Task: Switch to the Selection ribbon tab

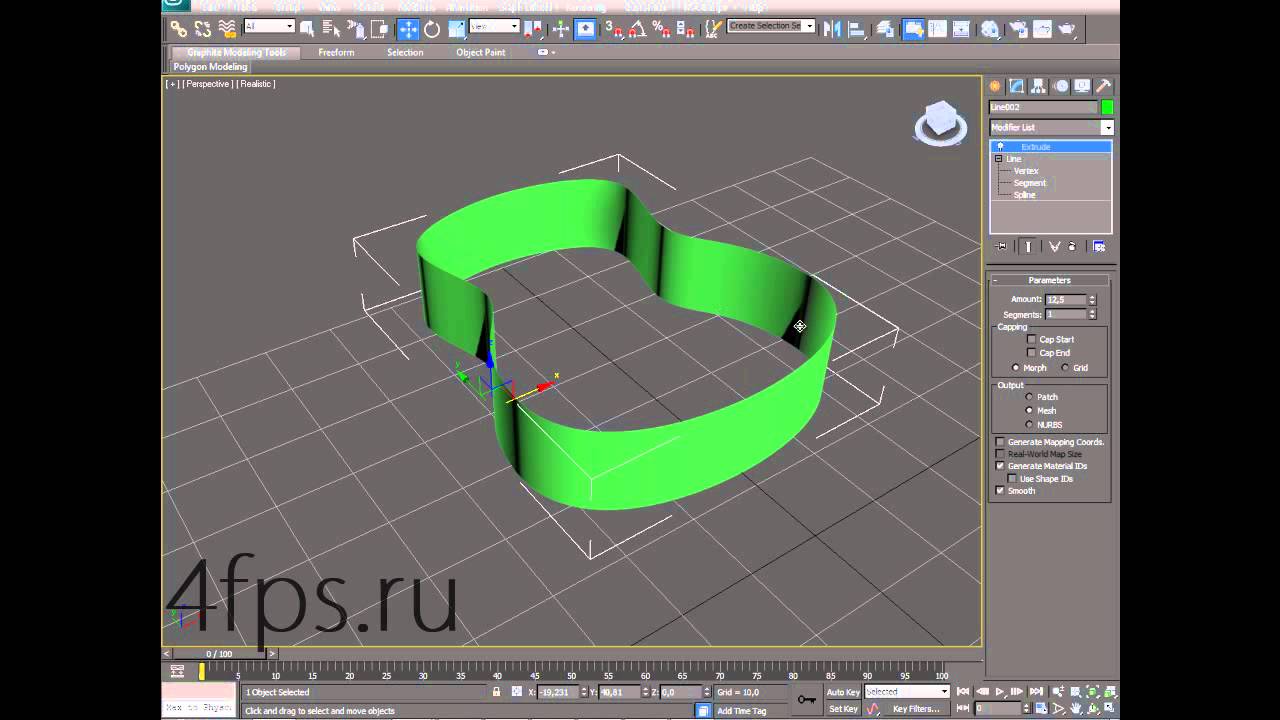Action: coord(405,52)
